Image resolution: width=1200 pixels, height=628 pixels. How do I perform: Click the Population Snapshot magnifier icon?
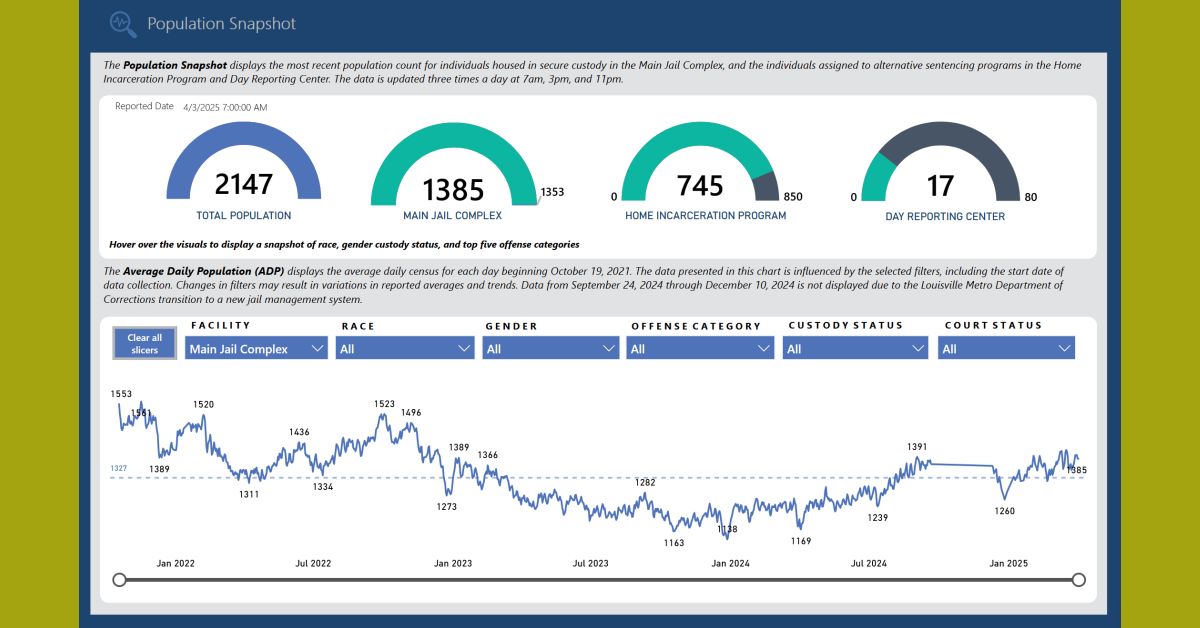tap(122, 22)
